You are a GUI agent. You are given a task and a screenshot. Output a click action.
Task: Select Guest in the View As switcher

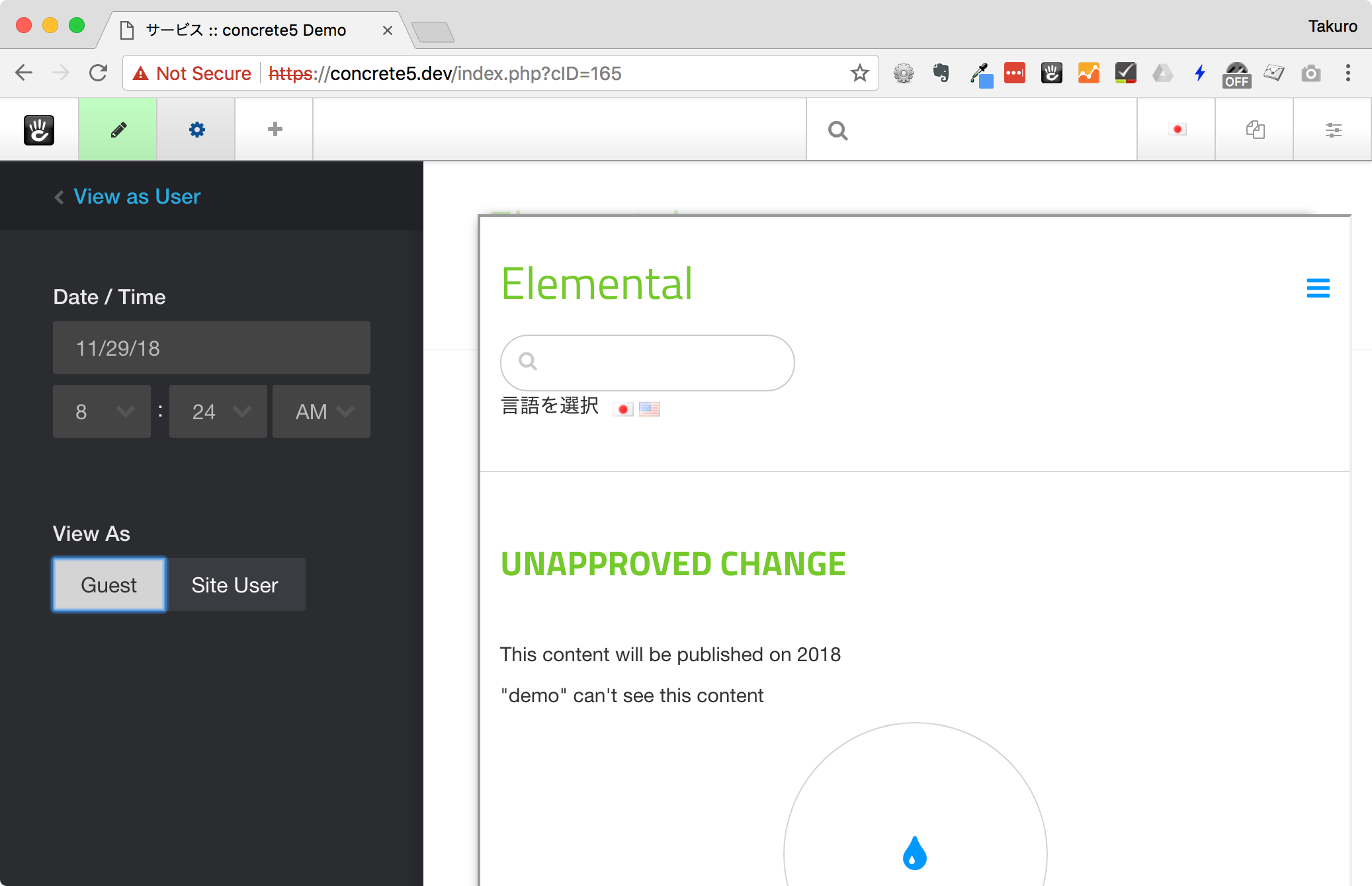click(x=108, y=584)
